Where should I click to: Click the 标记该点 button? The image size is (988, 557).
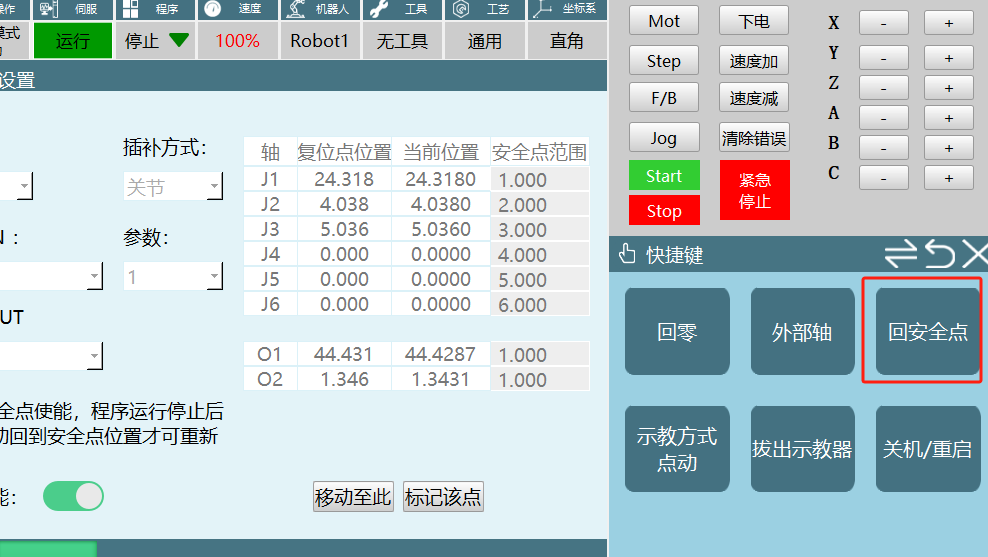click(444, 497)
